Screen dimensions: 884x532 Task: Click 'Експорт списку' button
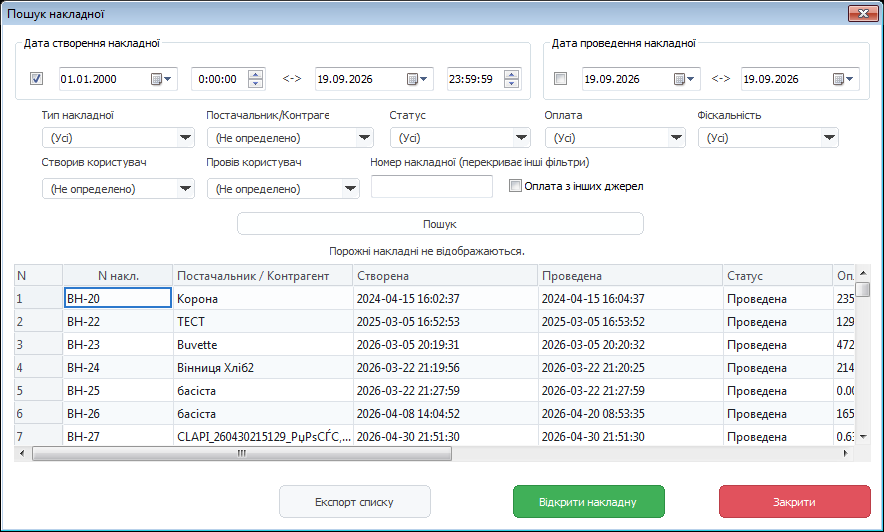click(x=355, y=502)
